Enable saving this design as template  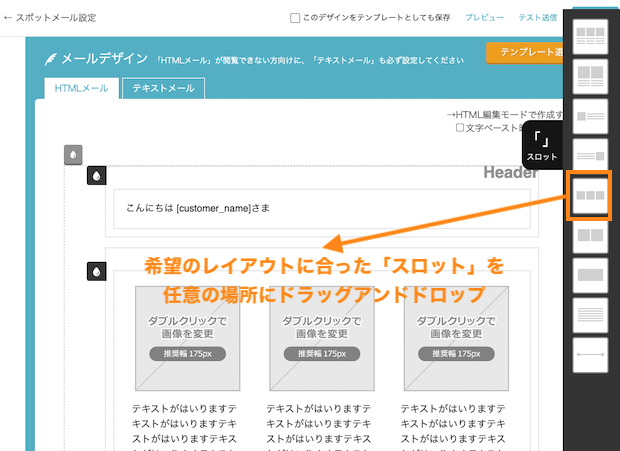click(295, 18)
